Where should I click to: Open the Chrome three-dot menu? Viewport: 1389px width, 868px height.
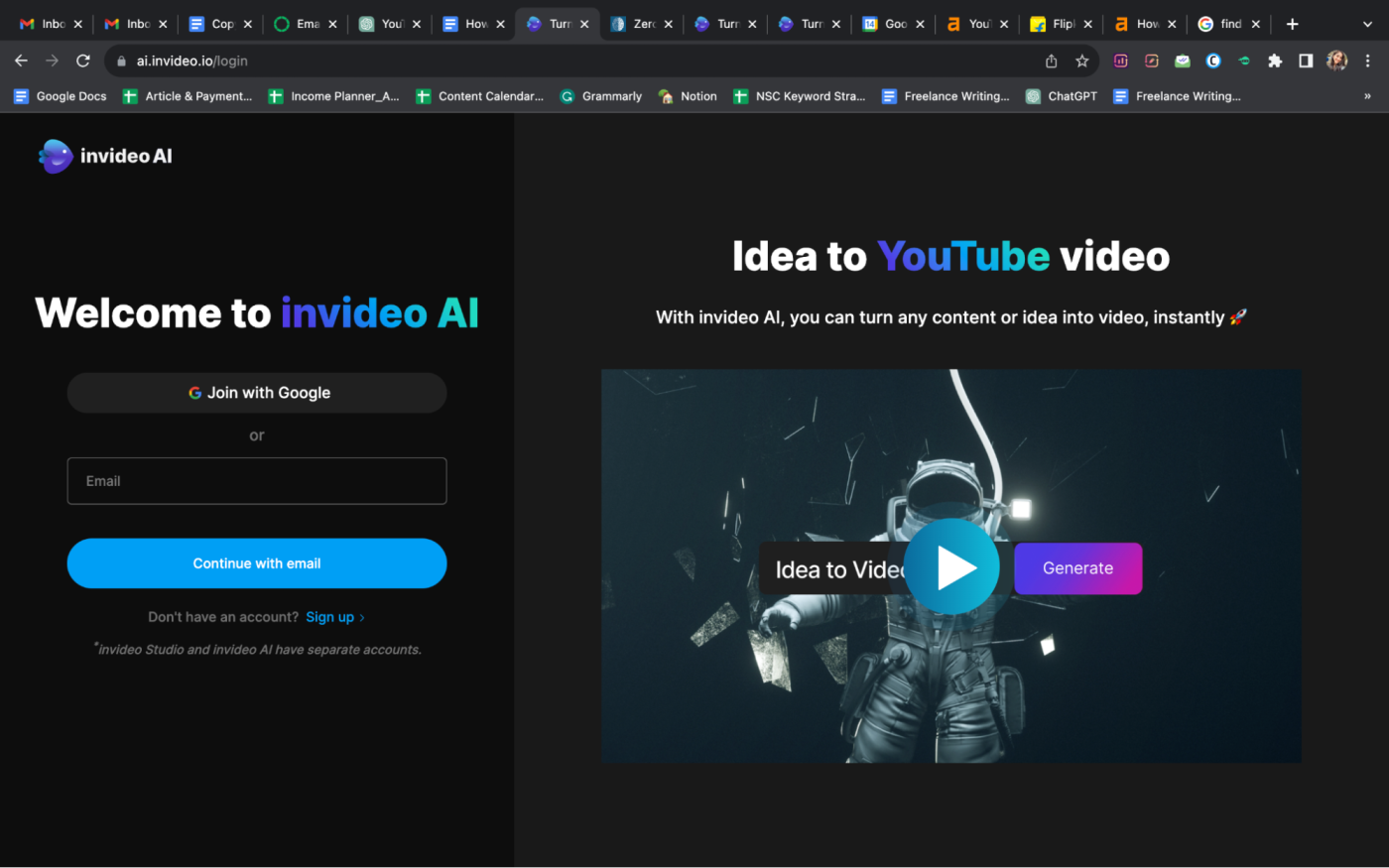pyautogui.click(x=1367, y=61)
